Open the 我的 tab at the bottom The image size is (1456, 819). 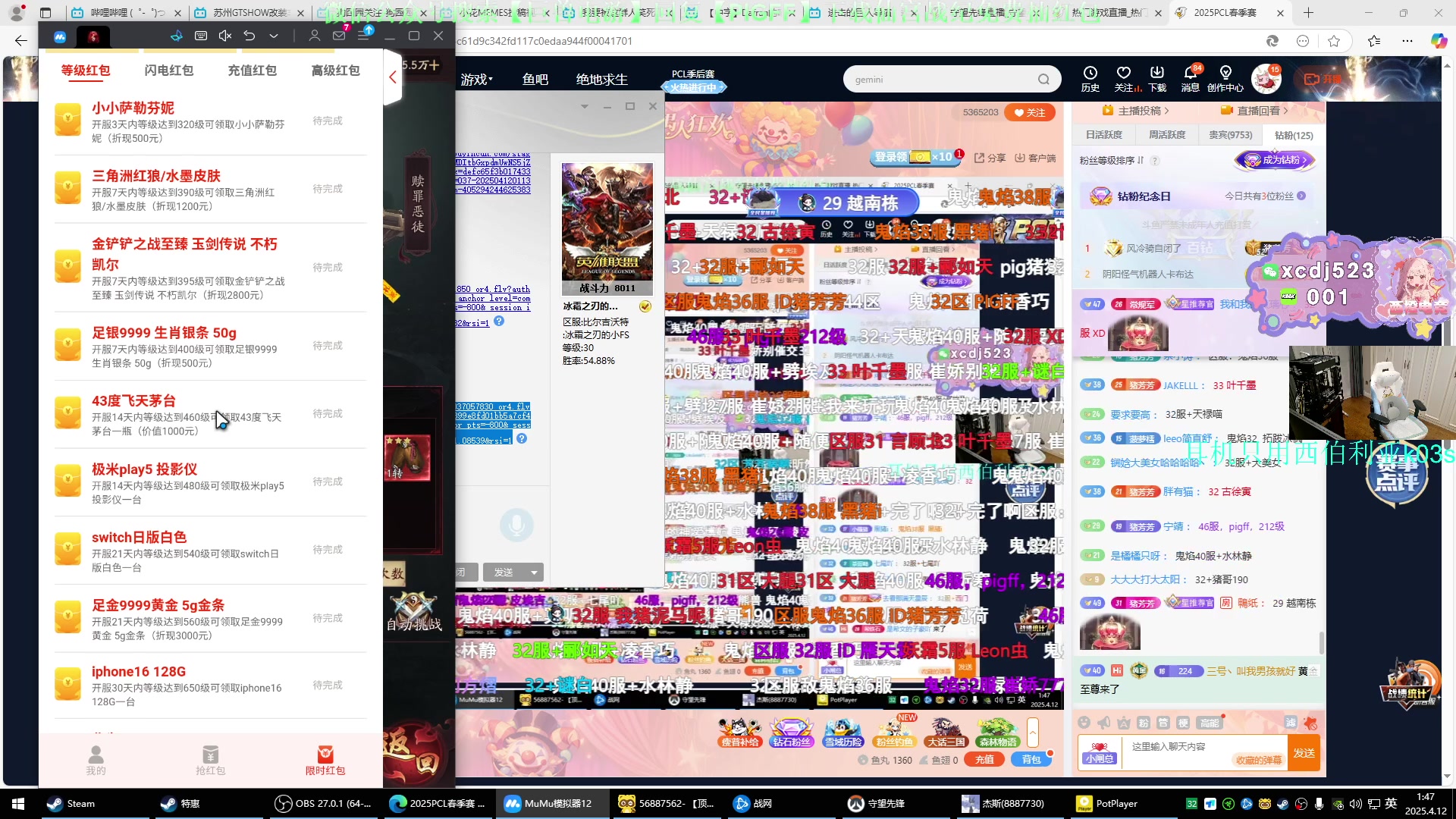(x=96, y=761)
